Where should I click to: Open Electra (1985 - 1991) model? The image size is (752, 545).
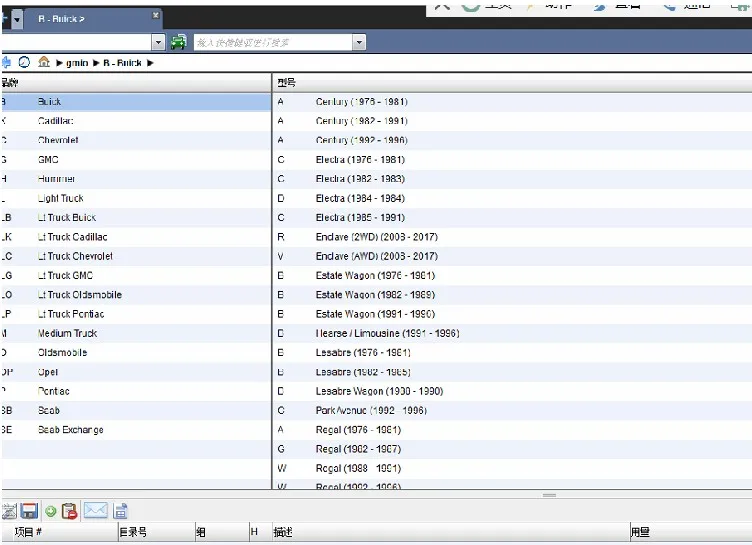click(512, 217)
